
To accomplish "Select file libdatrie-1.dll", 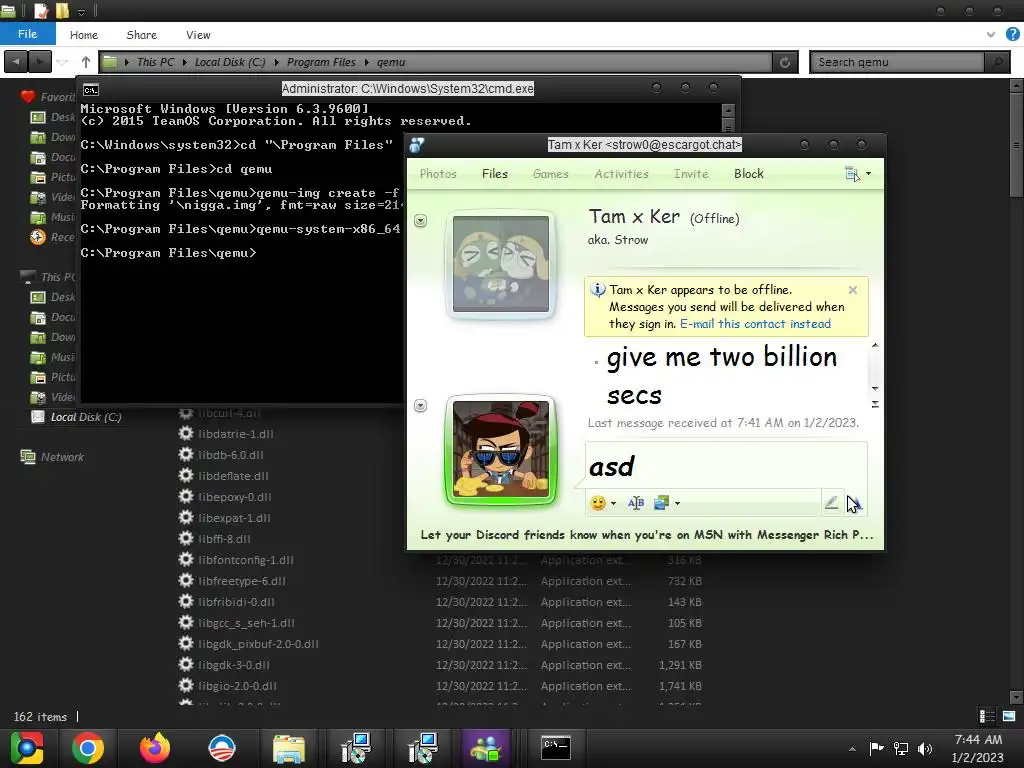I will (x=236, y=434).
